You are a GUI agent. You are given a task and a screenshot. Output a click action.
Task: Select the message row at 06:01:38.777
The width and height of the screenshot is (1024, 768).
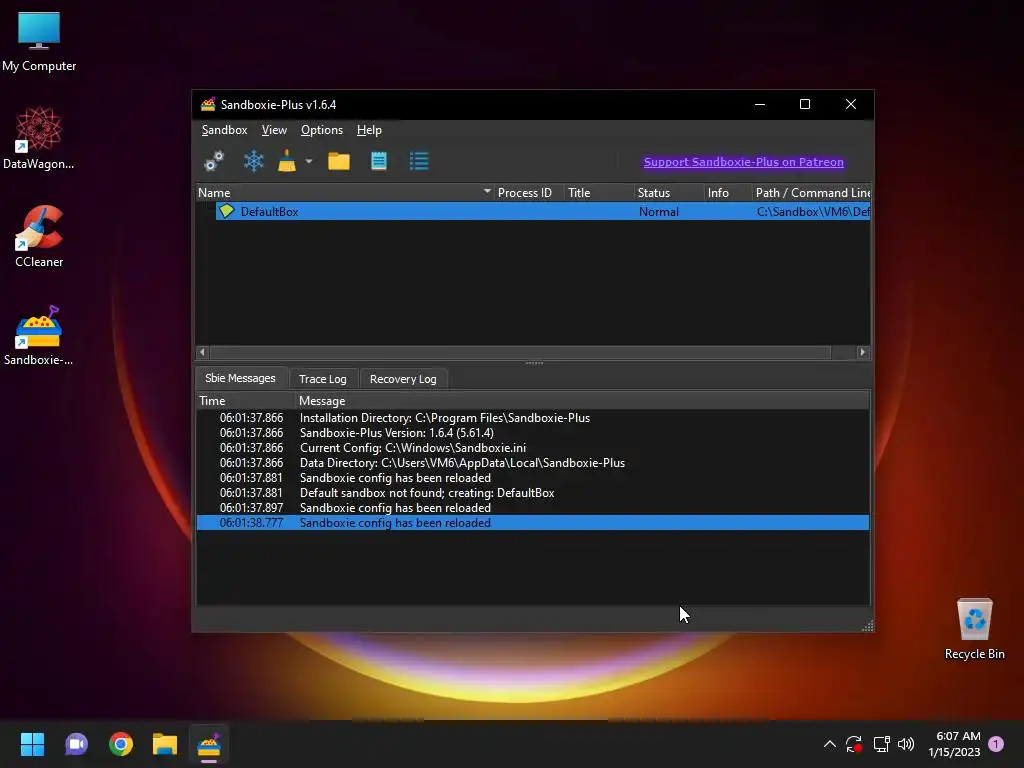click(x=533, y=522)
